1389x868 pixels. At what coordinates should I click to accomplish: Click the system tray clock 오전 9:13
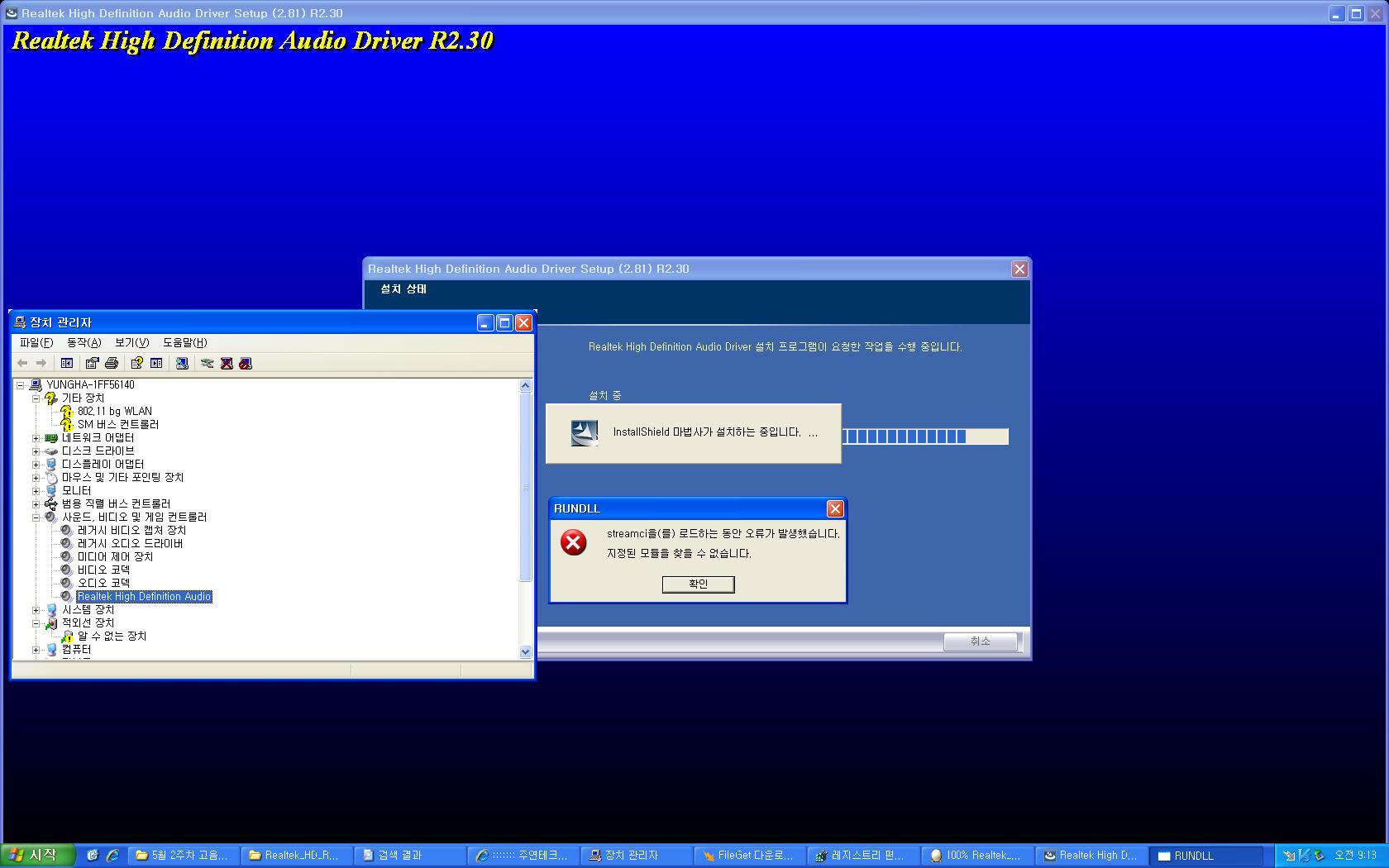[1356, 856]
